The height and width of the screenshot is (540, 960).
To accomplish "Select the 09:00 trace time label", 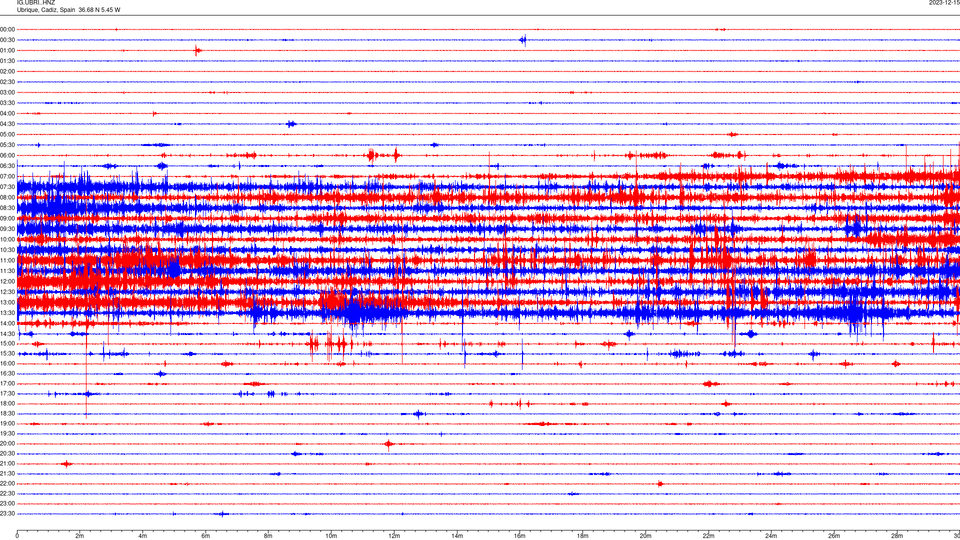I will tap(7, 219).
